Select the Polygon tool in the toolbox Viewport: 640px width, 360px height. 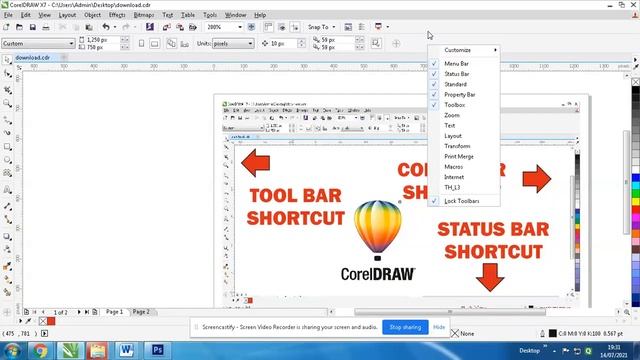(x=7, y=173)
